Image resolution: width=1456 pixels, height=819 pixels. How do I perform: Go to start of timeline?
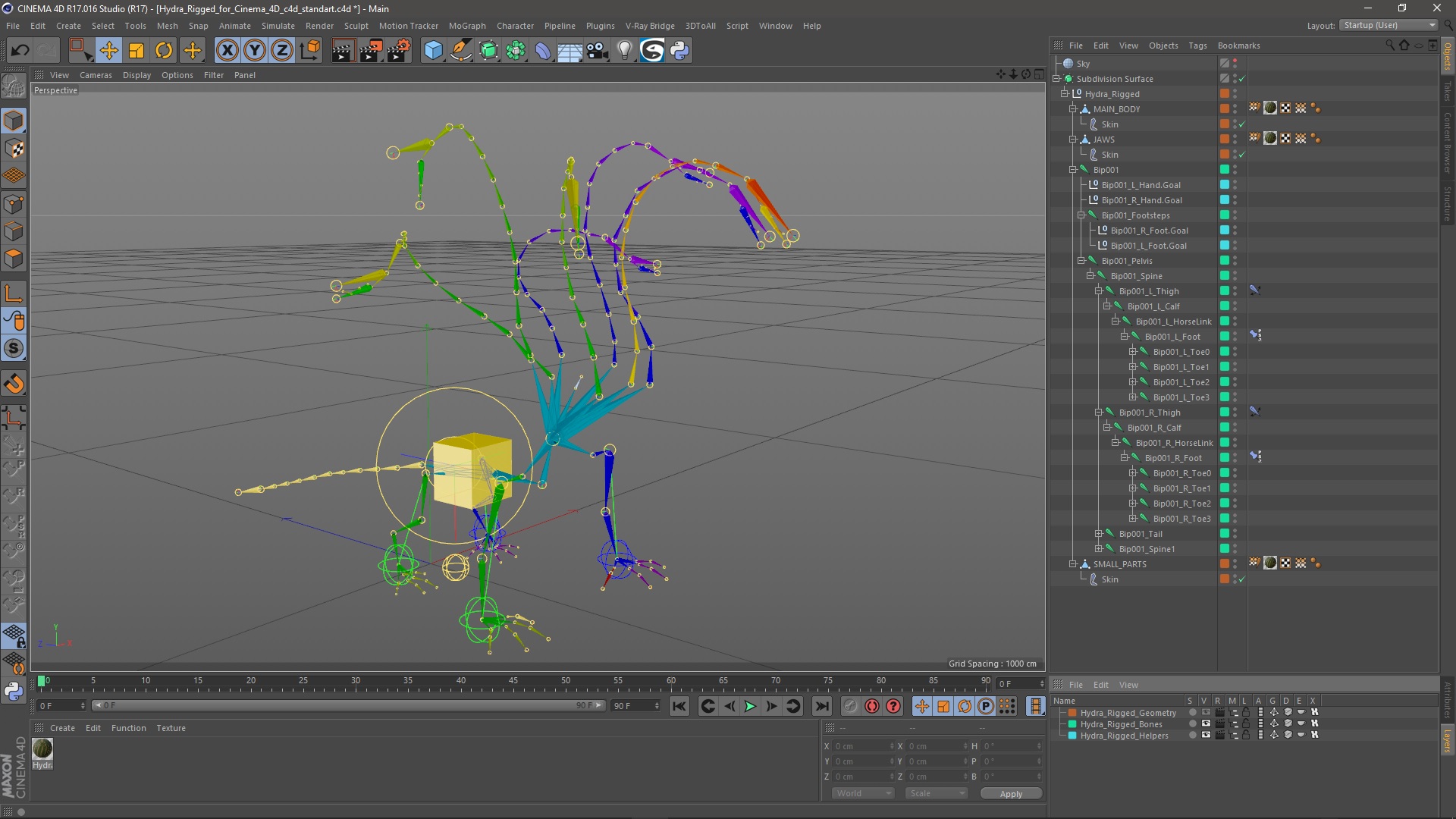pyautogui.click(x=679, y=706)
